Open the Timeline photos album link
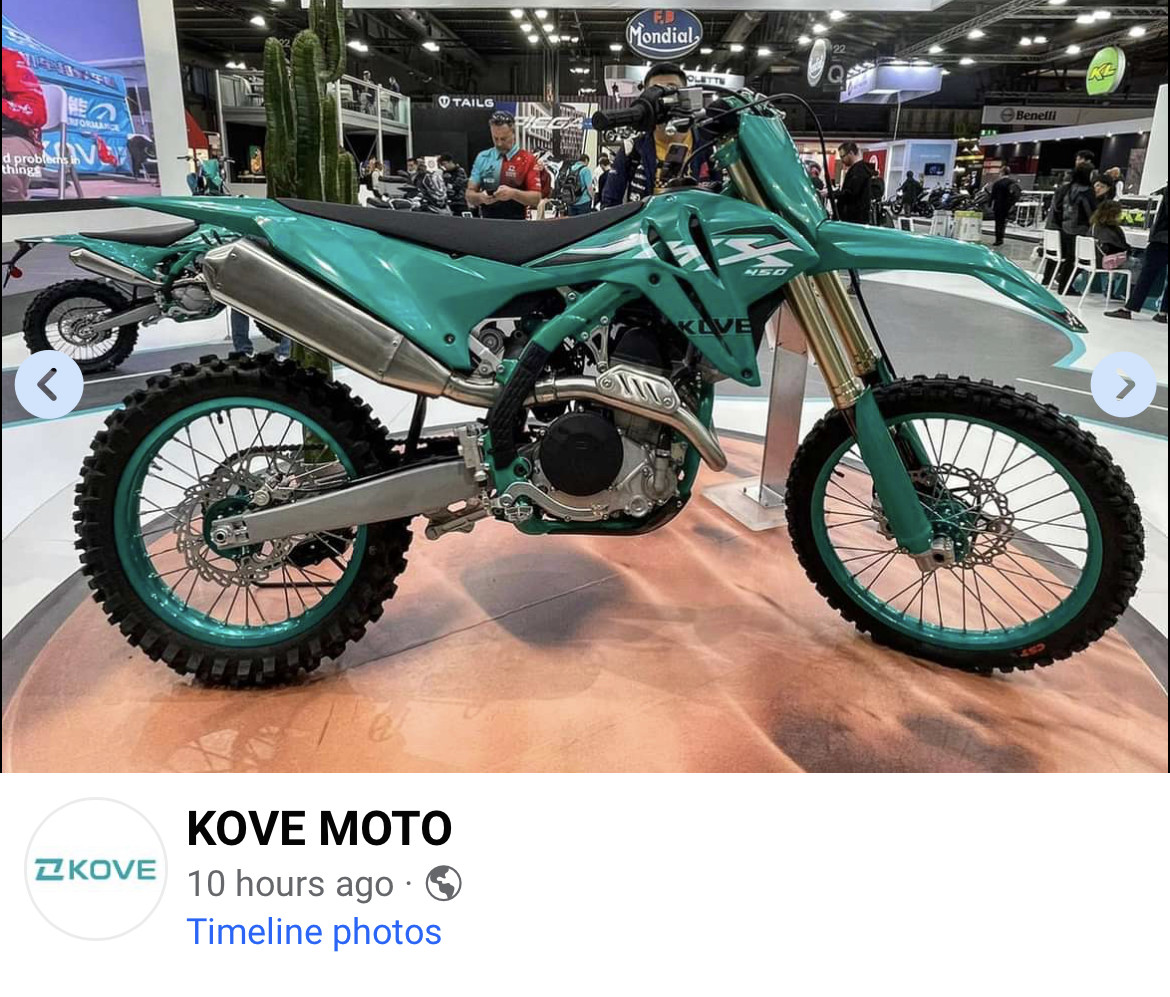 pos(314,931)
